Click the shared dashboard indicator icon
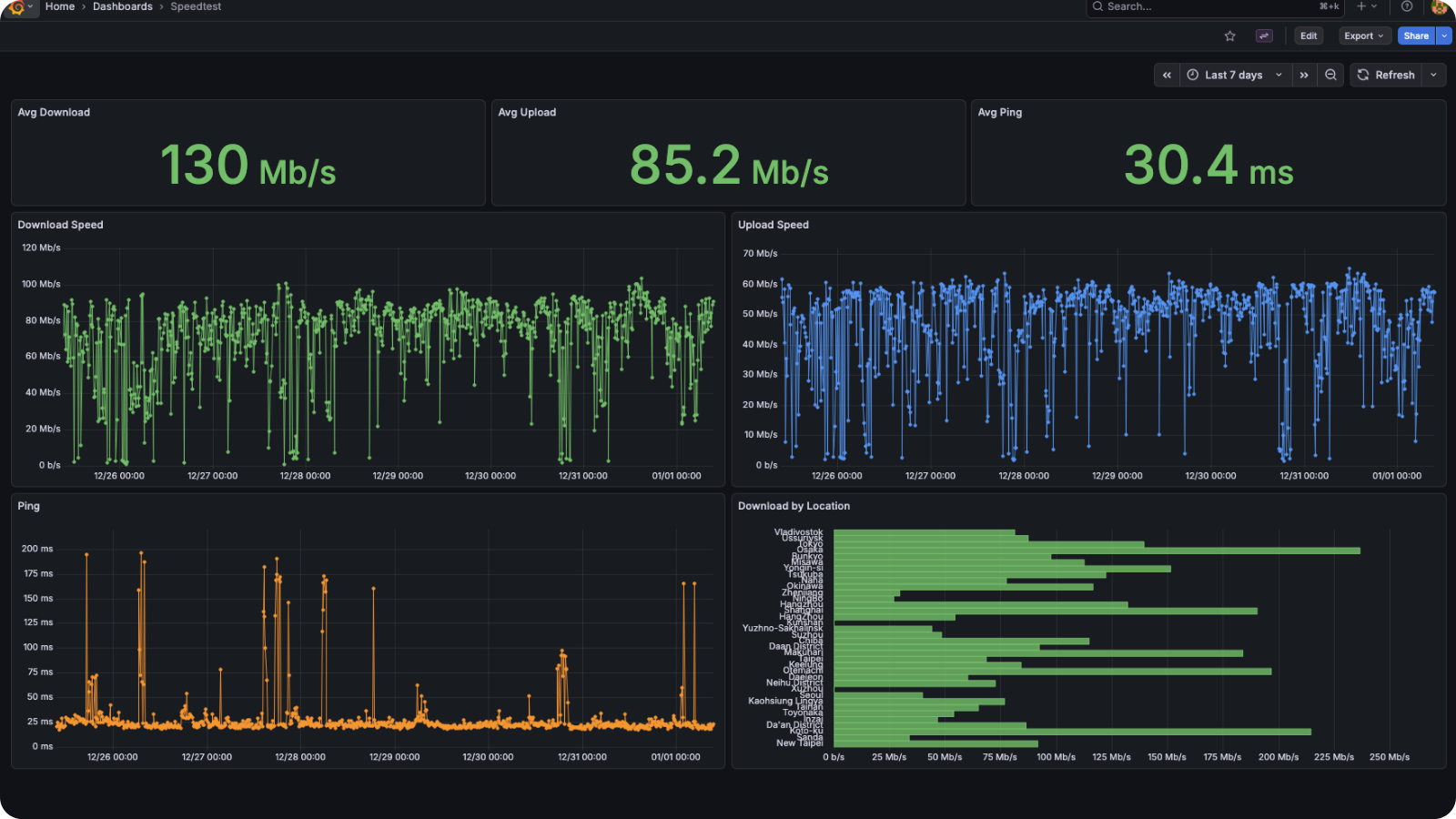The image size is (1456, 819). [x=1263, y=35]
